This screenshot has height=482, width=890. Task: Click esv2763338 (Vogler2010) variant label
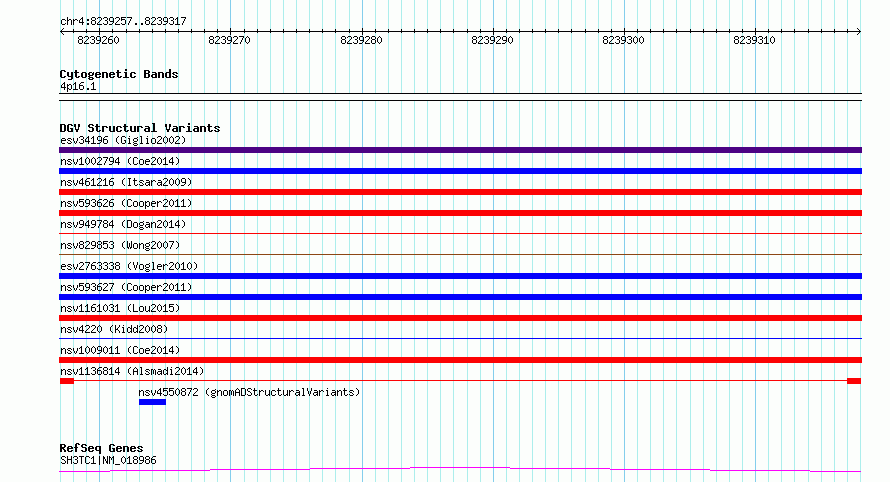129,266
